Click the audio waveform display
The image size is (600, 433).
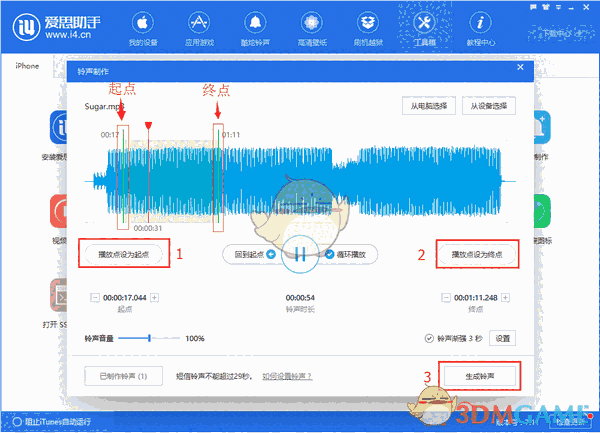pyautogui.click(x=300, y=181)
